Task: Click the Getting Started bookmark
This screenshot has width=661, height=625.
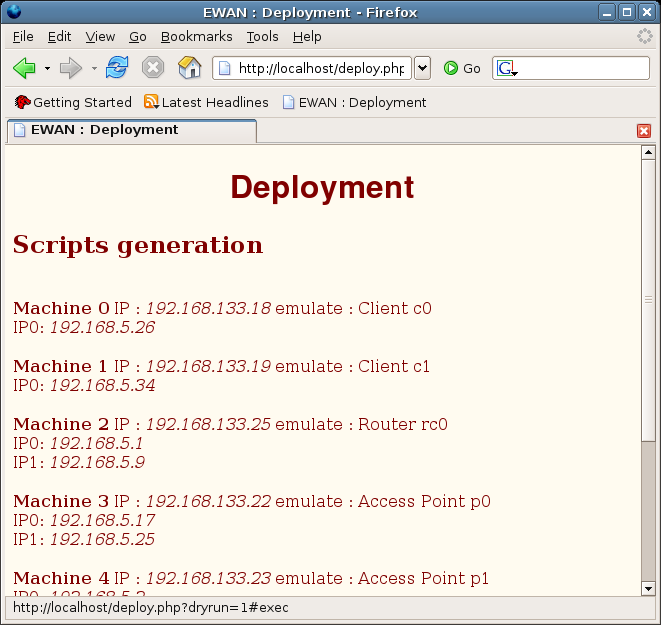Action: point(73,102)
